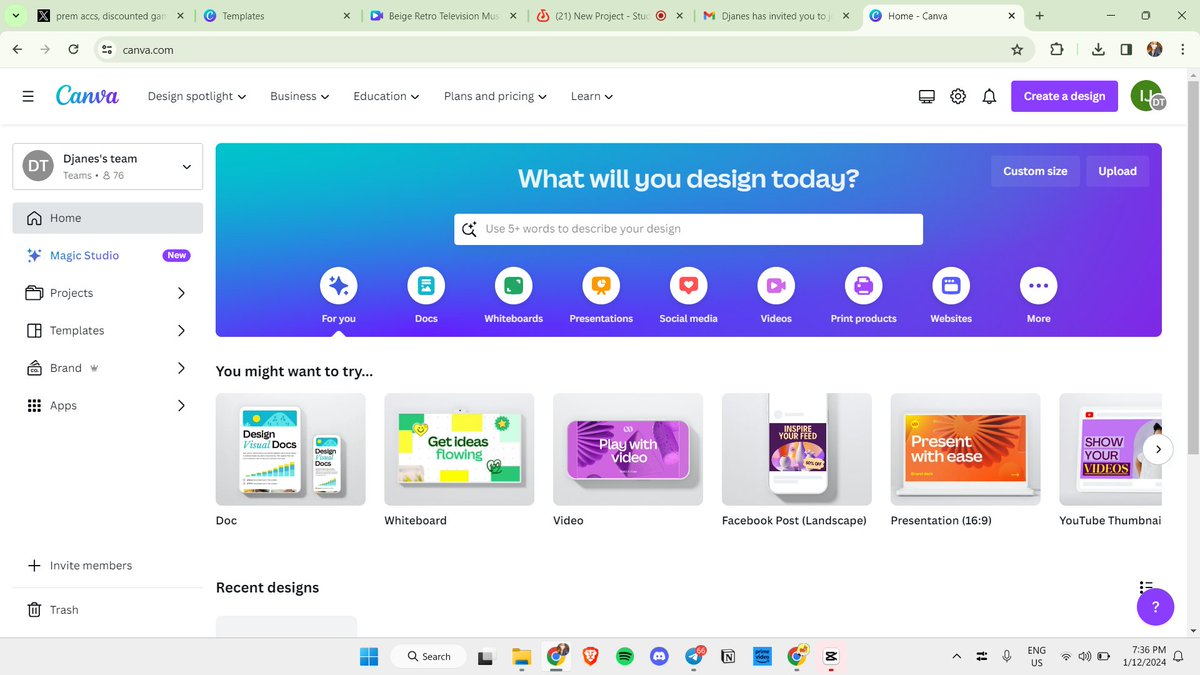Expand the Brand chevron in sidebar
This screenshot has width=1200, height=675.
click(181, 368)
